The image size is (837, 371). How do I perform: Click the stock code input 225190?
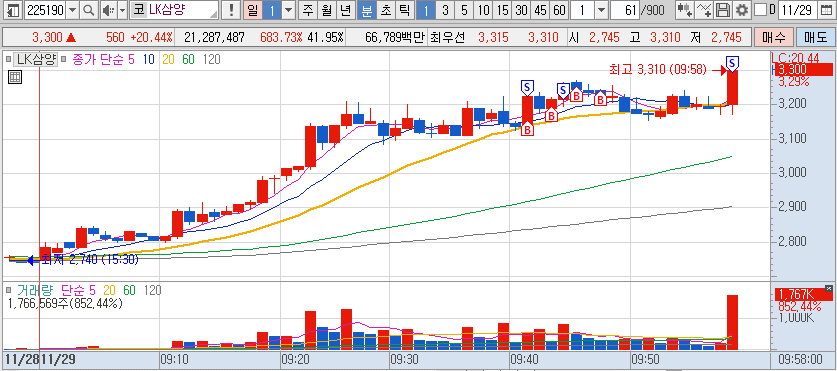click(45, 10)
